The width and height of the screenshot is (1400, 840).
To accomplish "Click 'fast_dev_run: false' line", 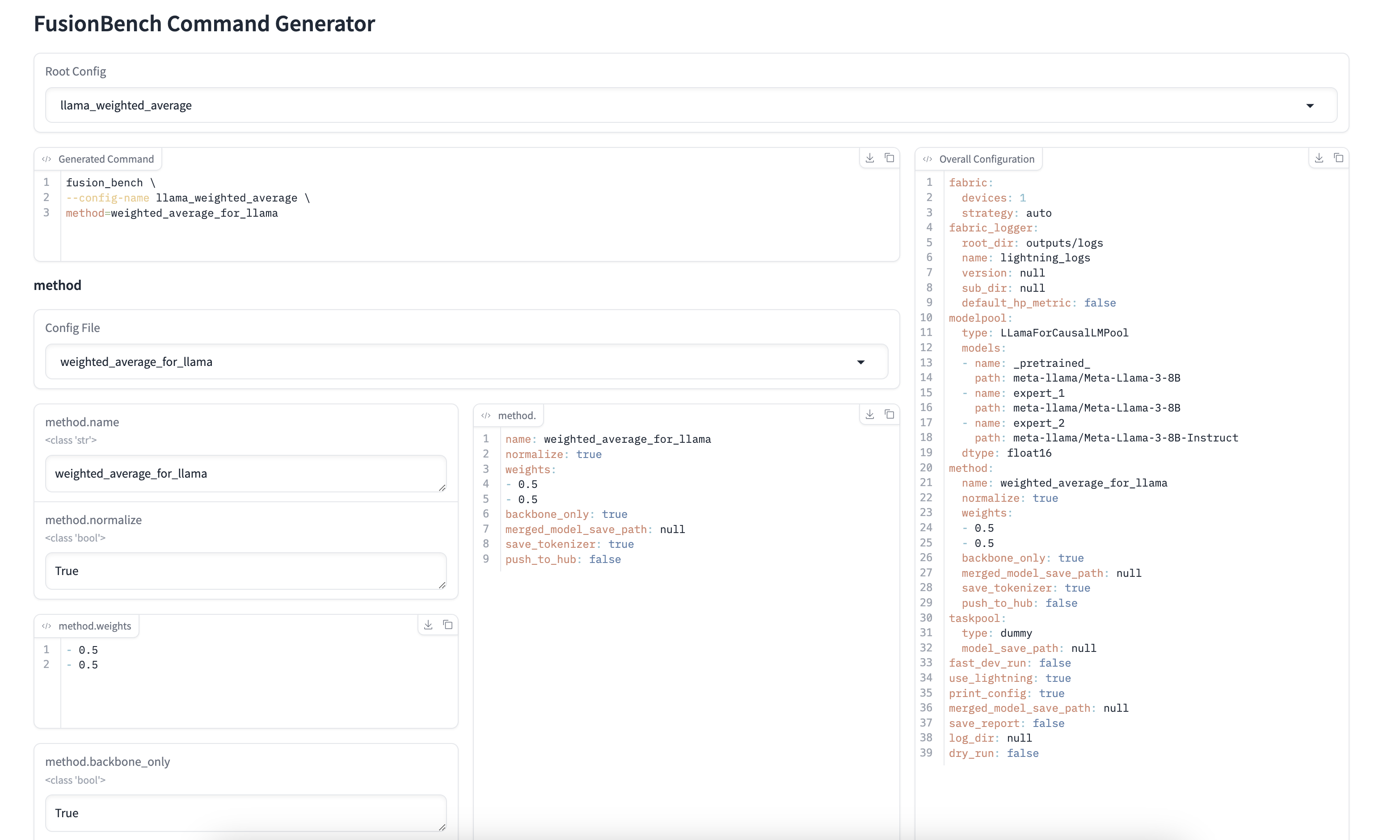I will (x=1010, y=663).
